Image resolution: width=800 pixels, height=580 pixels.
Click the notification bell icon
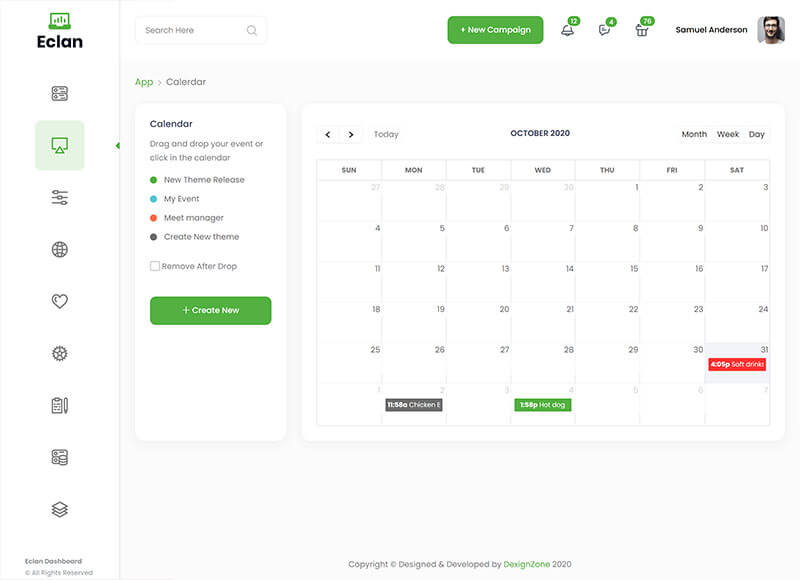[567, 30]
